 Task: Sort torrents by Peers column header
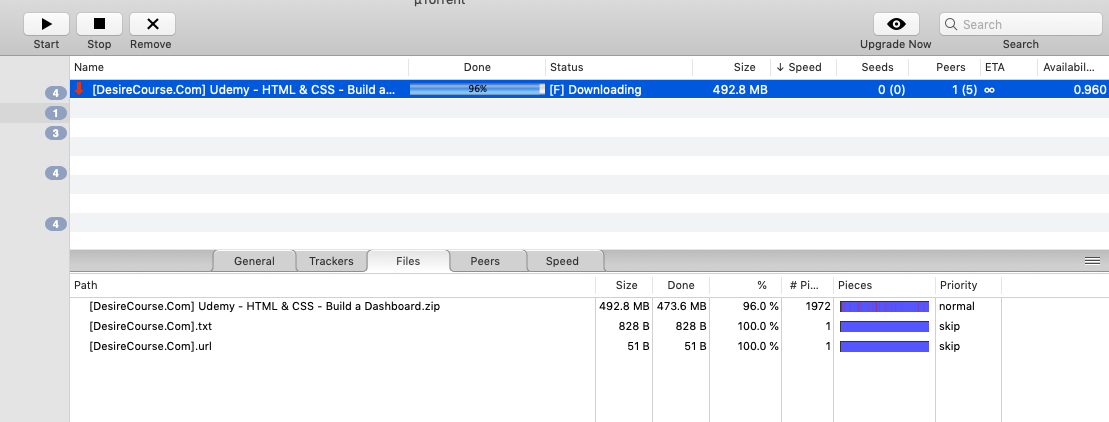pyautogui.click(x=944, y=67)
